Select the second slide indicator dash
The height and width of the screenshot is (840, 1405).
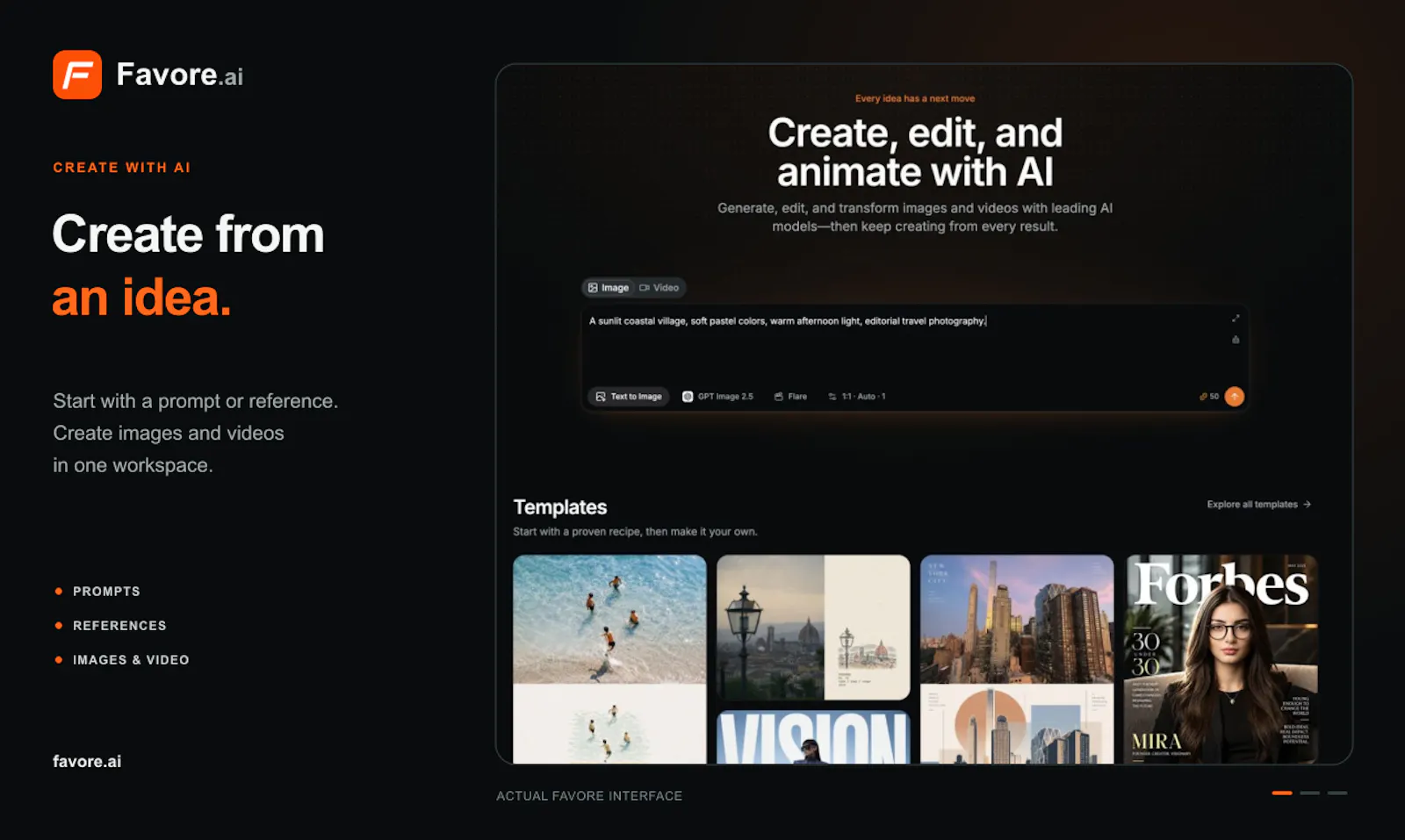1310,793
